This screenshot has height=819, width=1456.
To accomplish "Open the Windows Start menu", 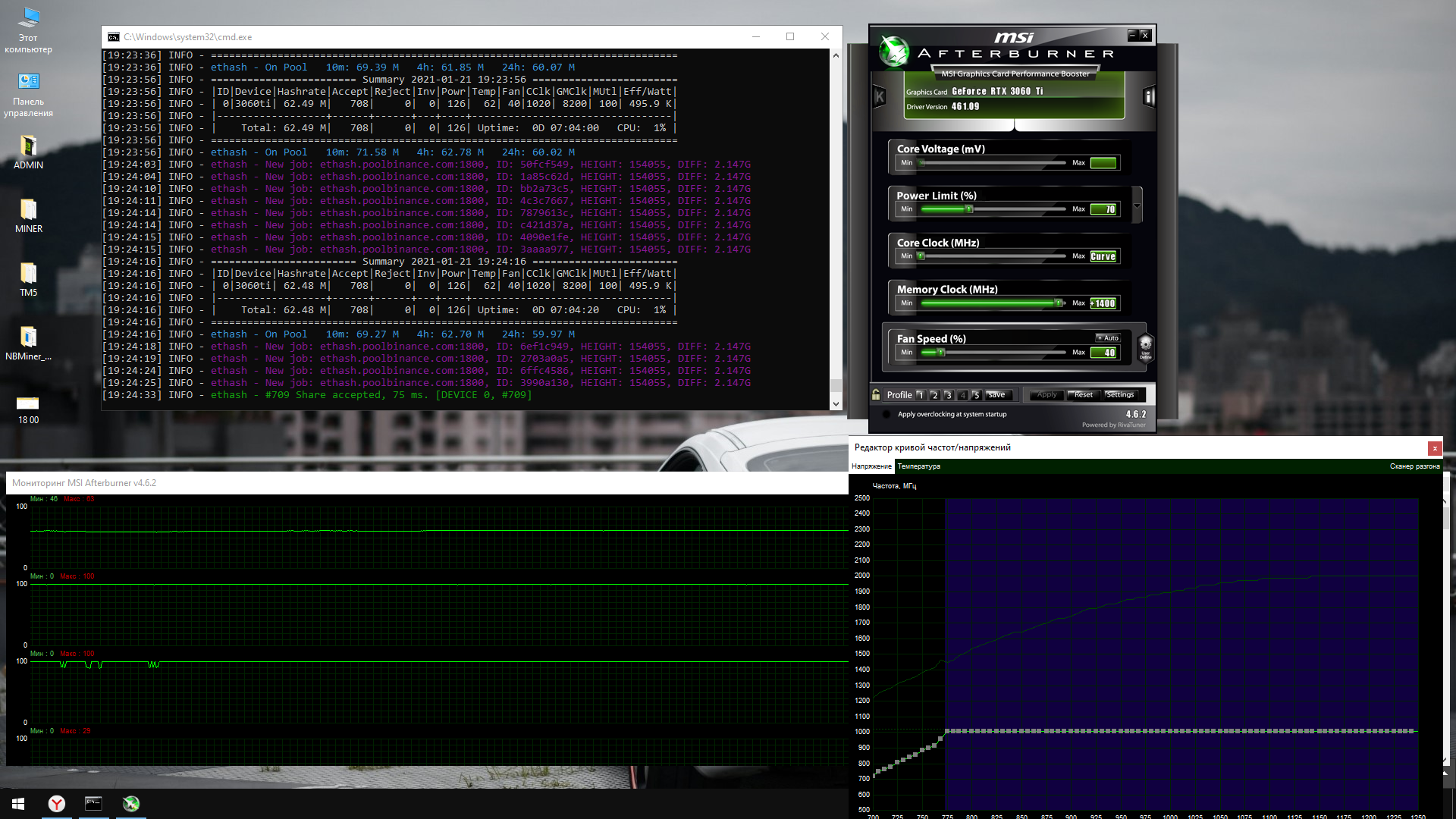I will pos(18,804).
